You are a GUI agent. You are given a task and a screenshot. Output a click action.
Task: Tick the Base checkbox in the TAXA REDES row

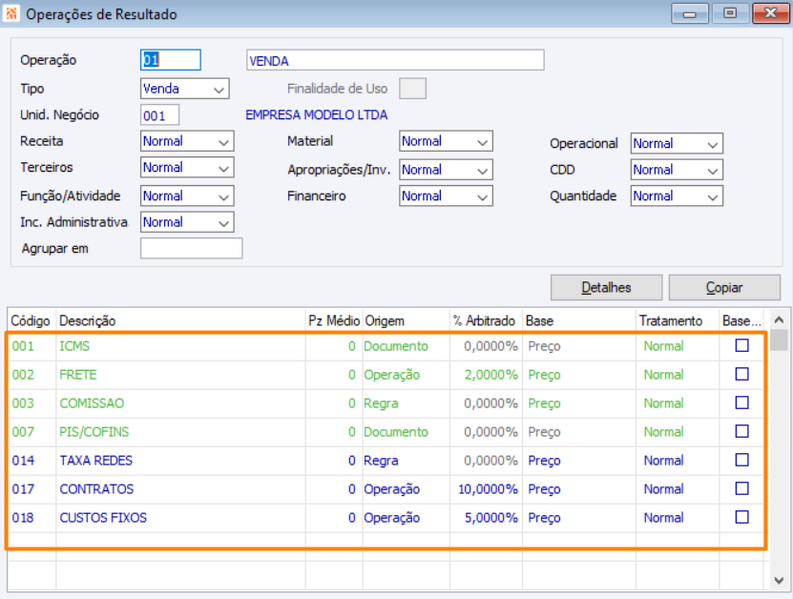coord(741,460)
